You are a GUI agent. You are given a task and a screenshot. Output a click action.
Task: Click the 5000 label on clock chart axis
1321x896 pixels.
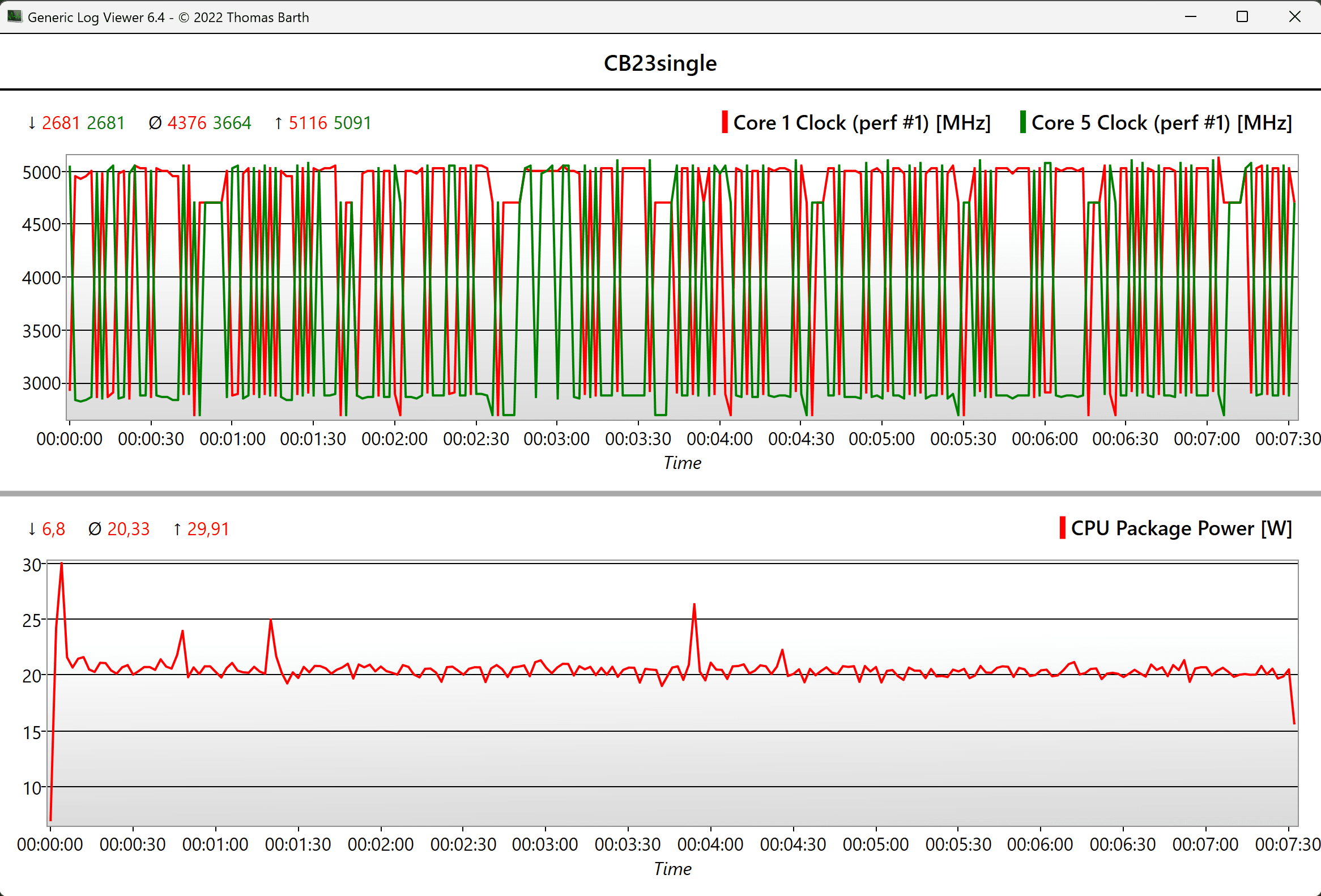click(41, 172)
